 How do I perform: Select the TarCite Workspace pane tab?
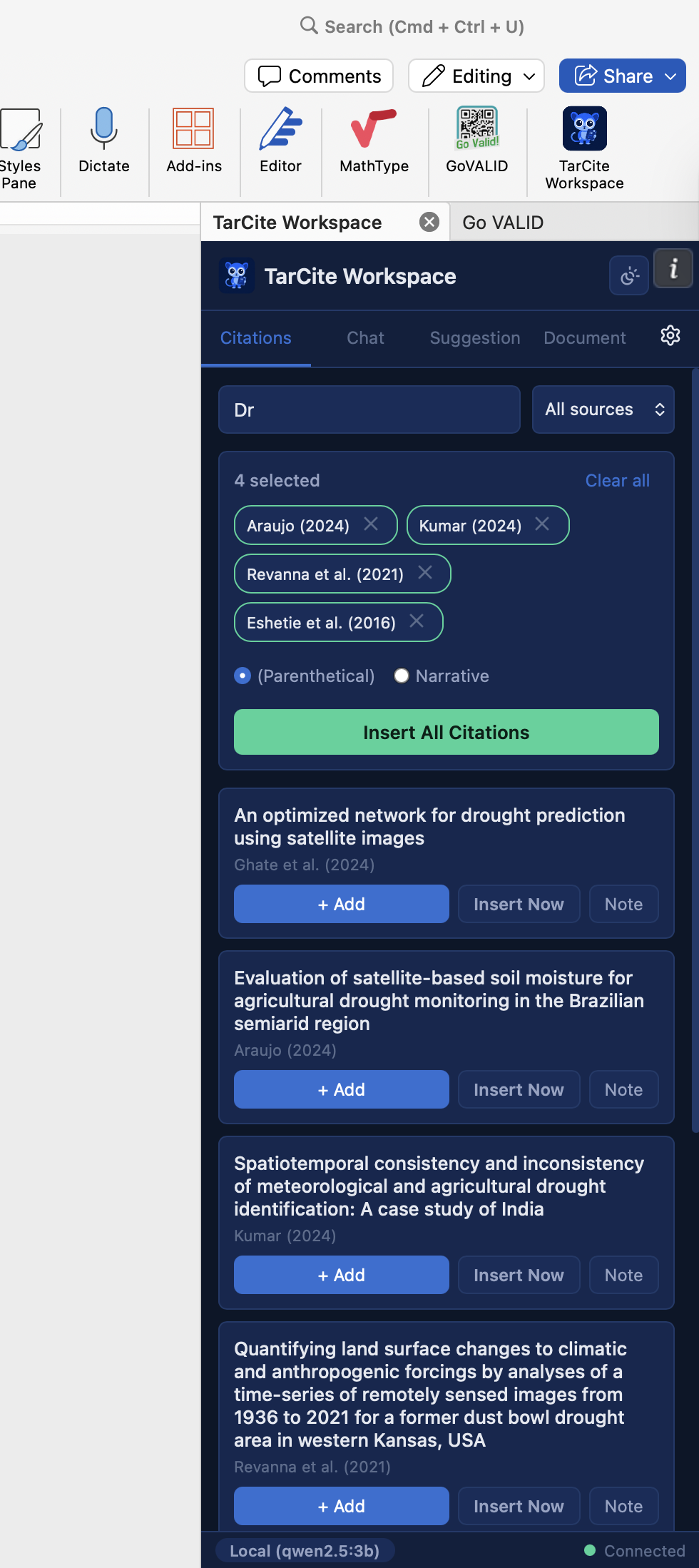[297, 223]
